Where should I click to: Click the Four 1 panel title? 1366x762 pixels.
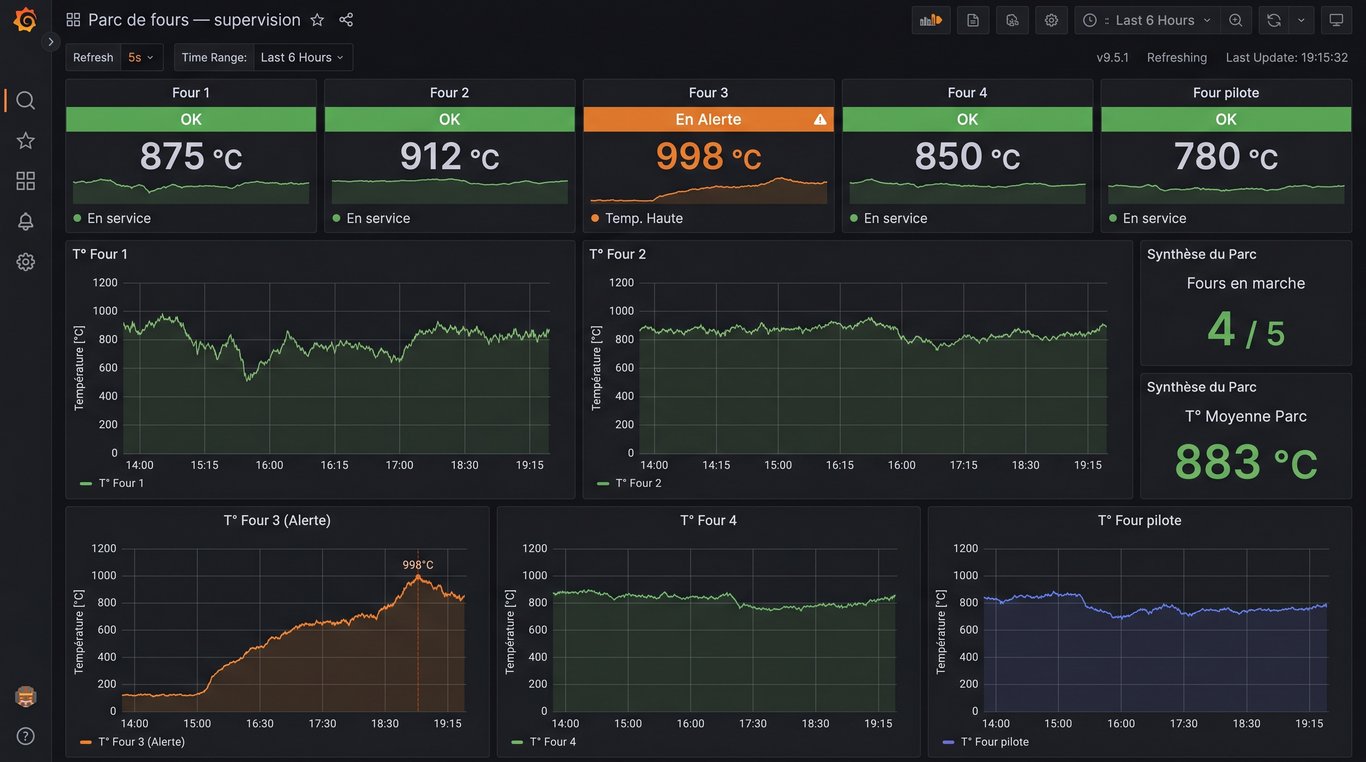[x=191, y=92]
